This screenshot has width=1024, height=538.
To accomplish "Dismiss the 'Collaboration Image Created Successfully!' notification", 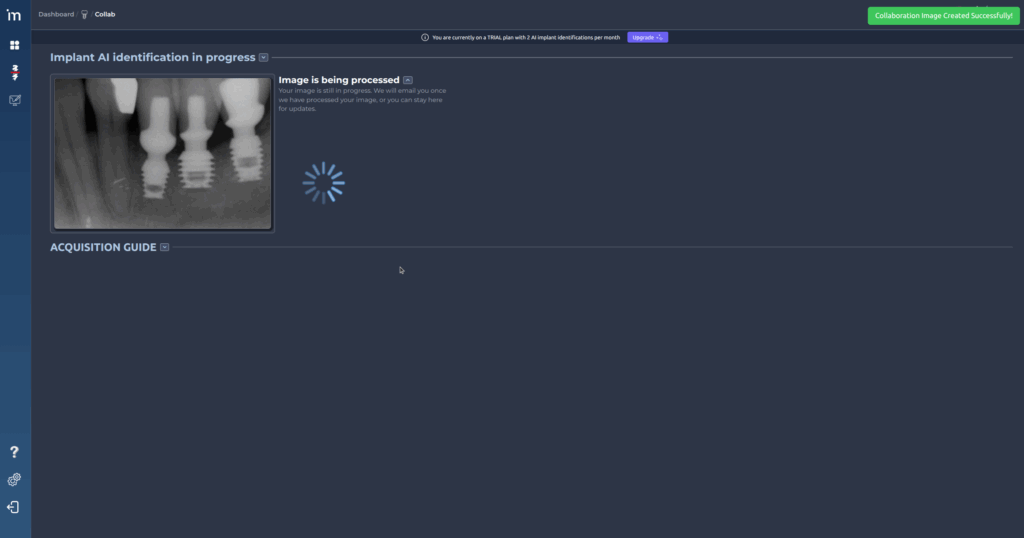I will 943,16.
